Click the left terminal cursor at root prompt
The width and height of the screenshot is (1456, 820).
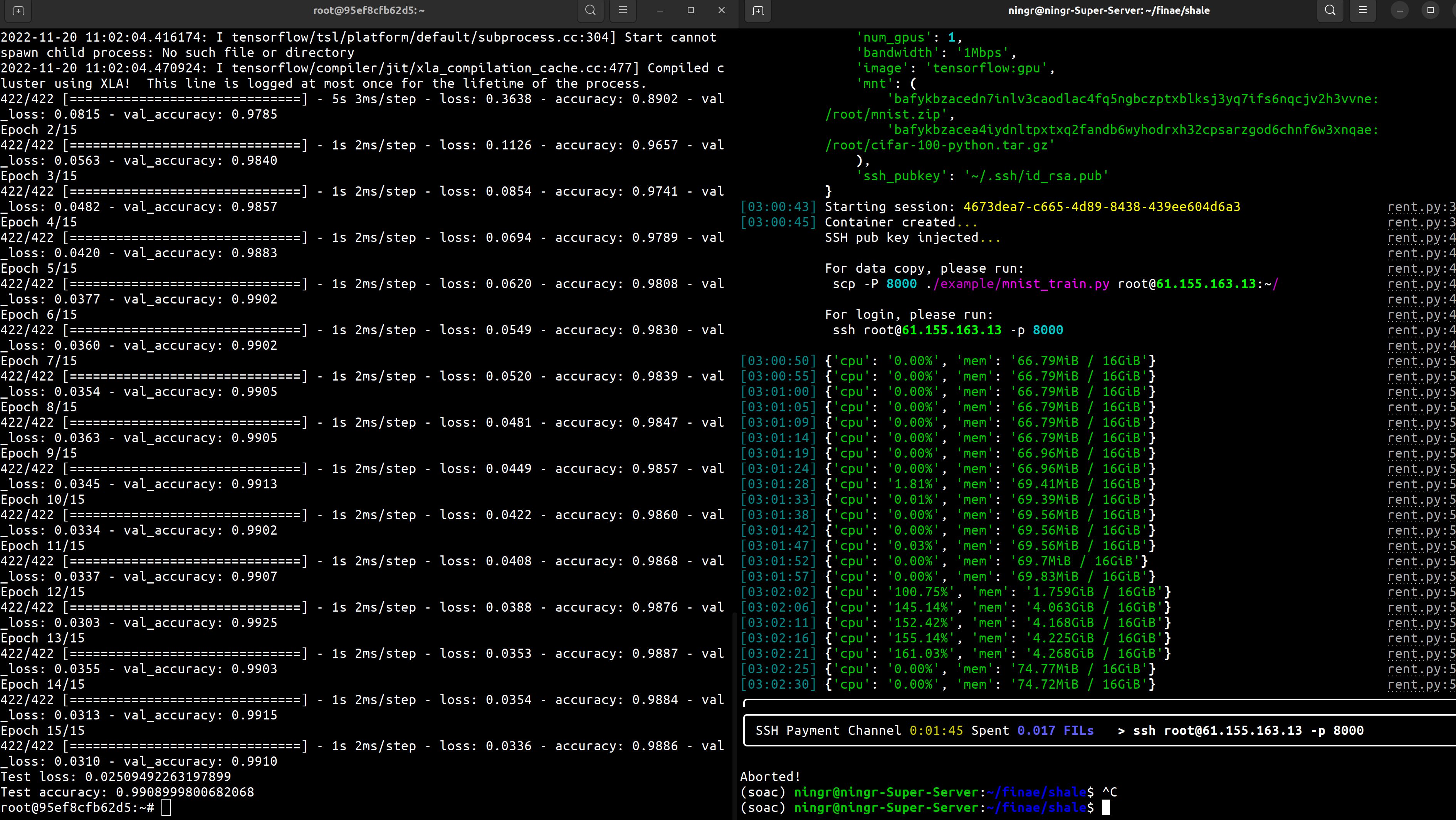[x=166, y=808]
